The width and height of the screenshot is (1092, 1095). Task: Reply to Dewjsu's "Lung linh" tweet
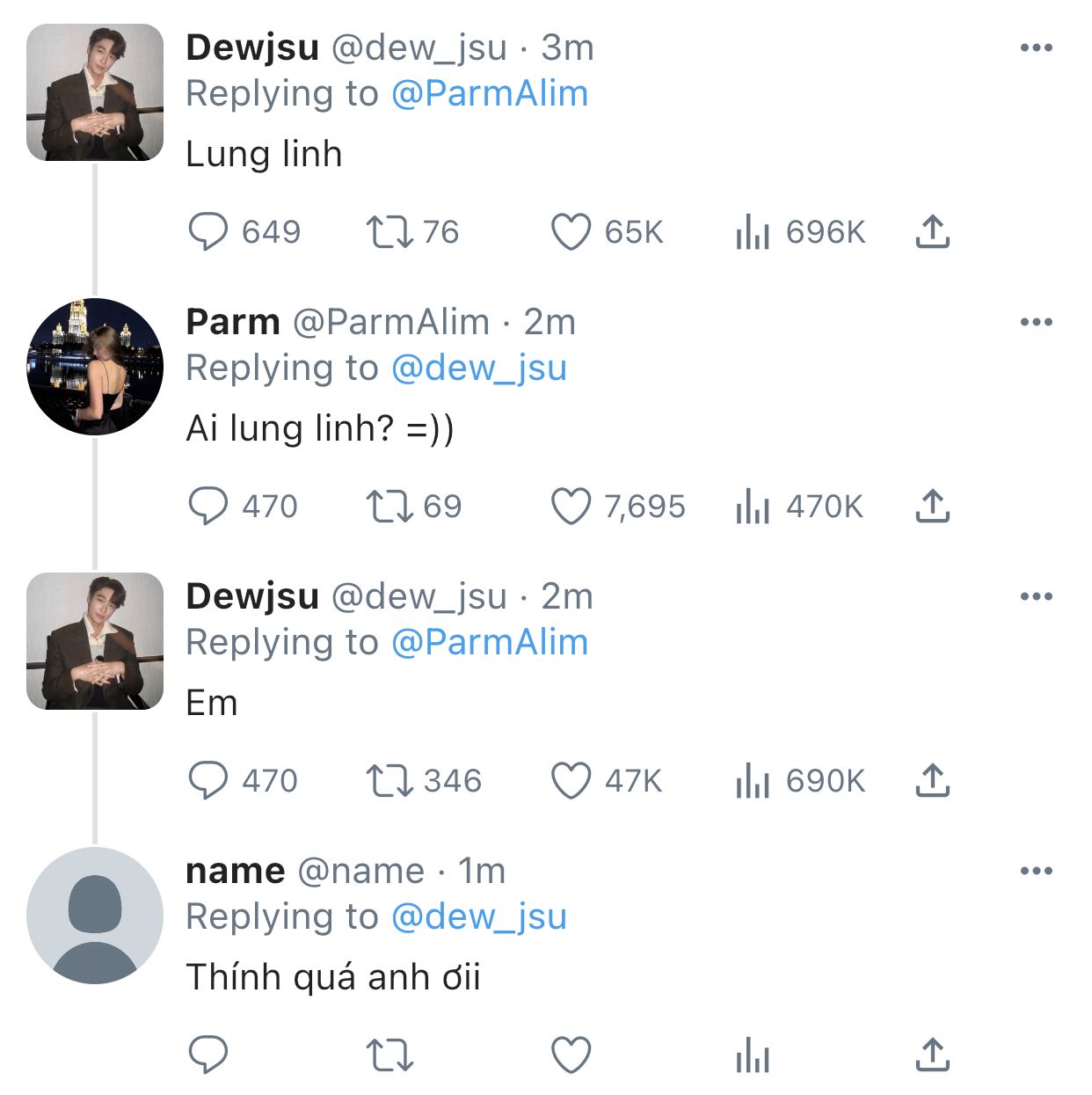click(x=208, y=232)
